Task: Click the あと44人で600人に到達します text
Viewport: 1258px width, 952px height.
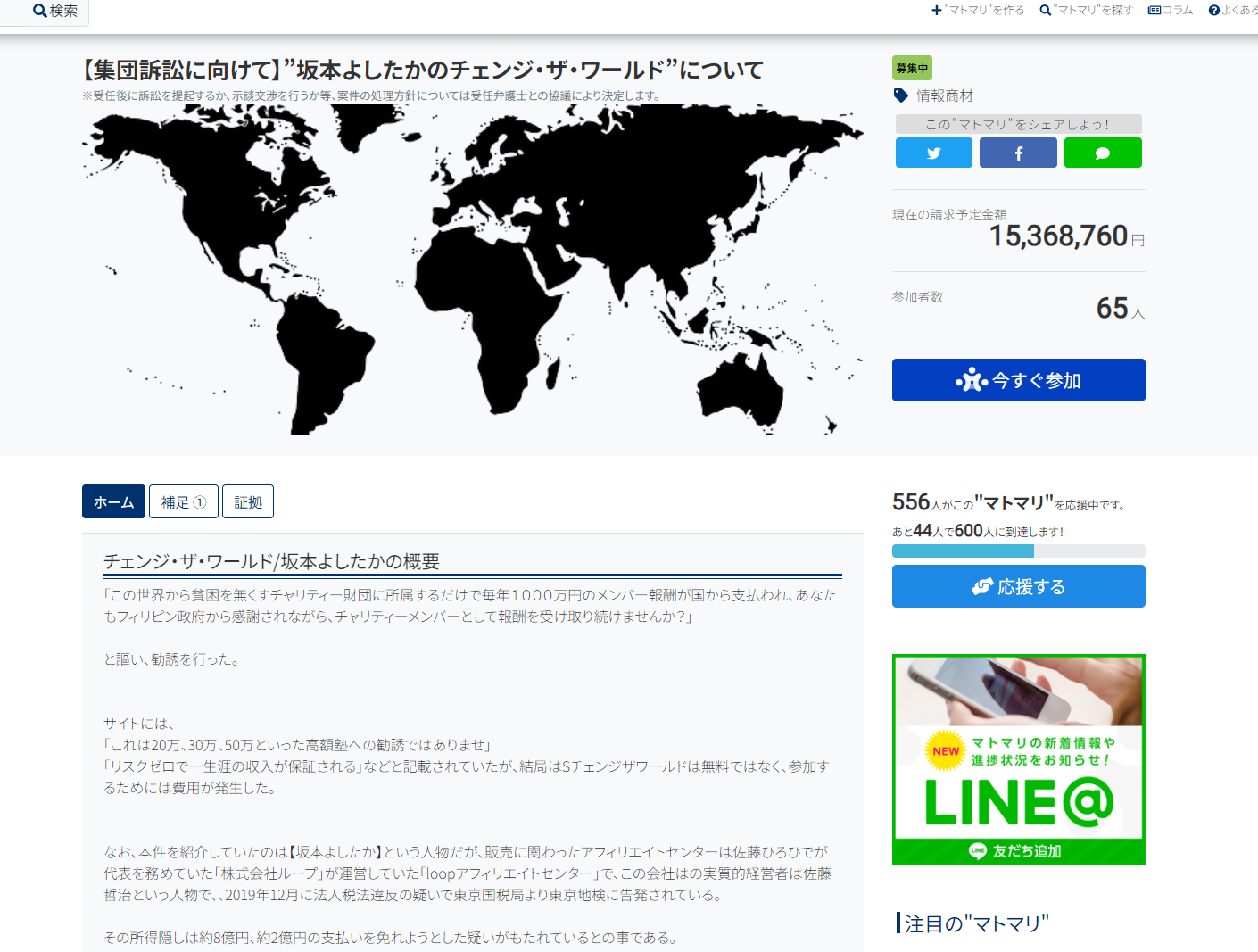Action: pos(978,531)
